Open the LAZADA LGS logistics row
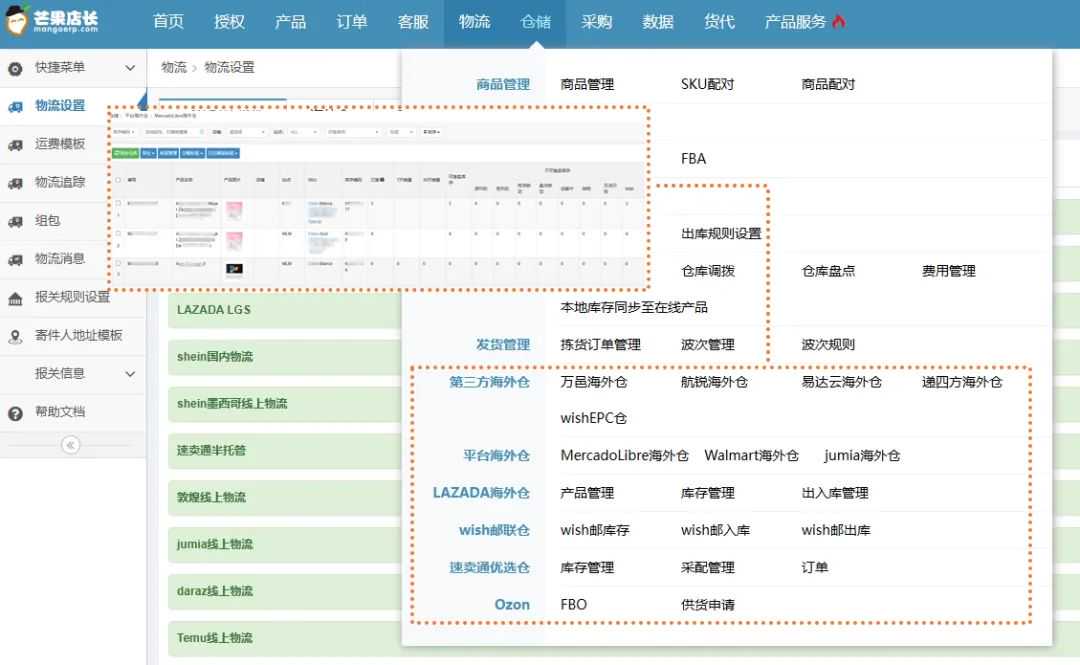Image resolution: width=1080 pixels, height=665 pixels. point(284,310)
